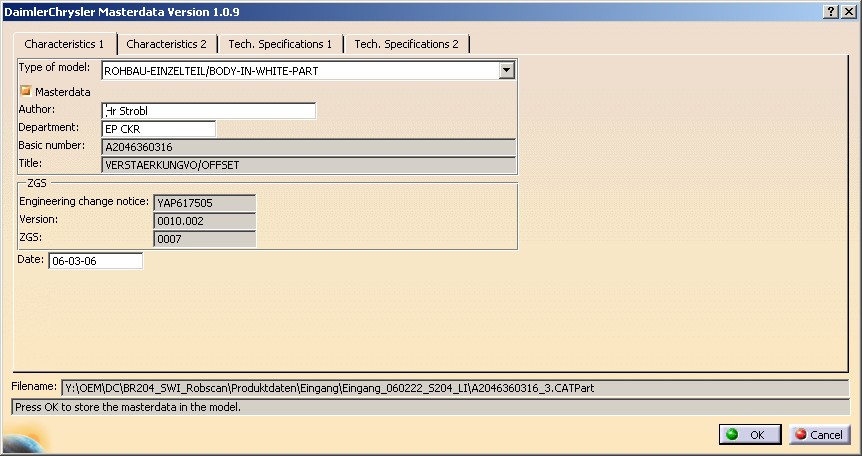862x456 pixels.
Task: Click the 'Department:' label
Action: (49, 127)
